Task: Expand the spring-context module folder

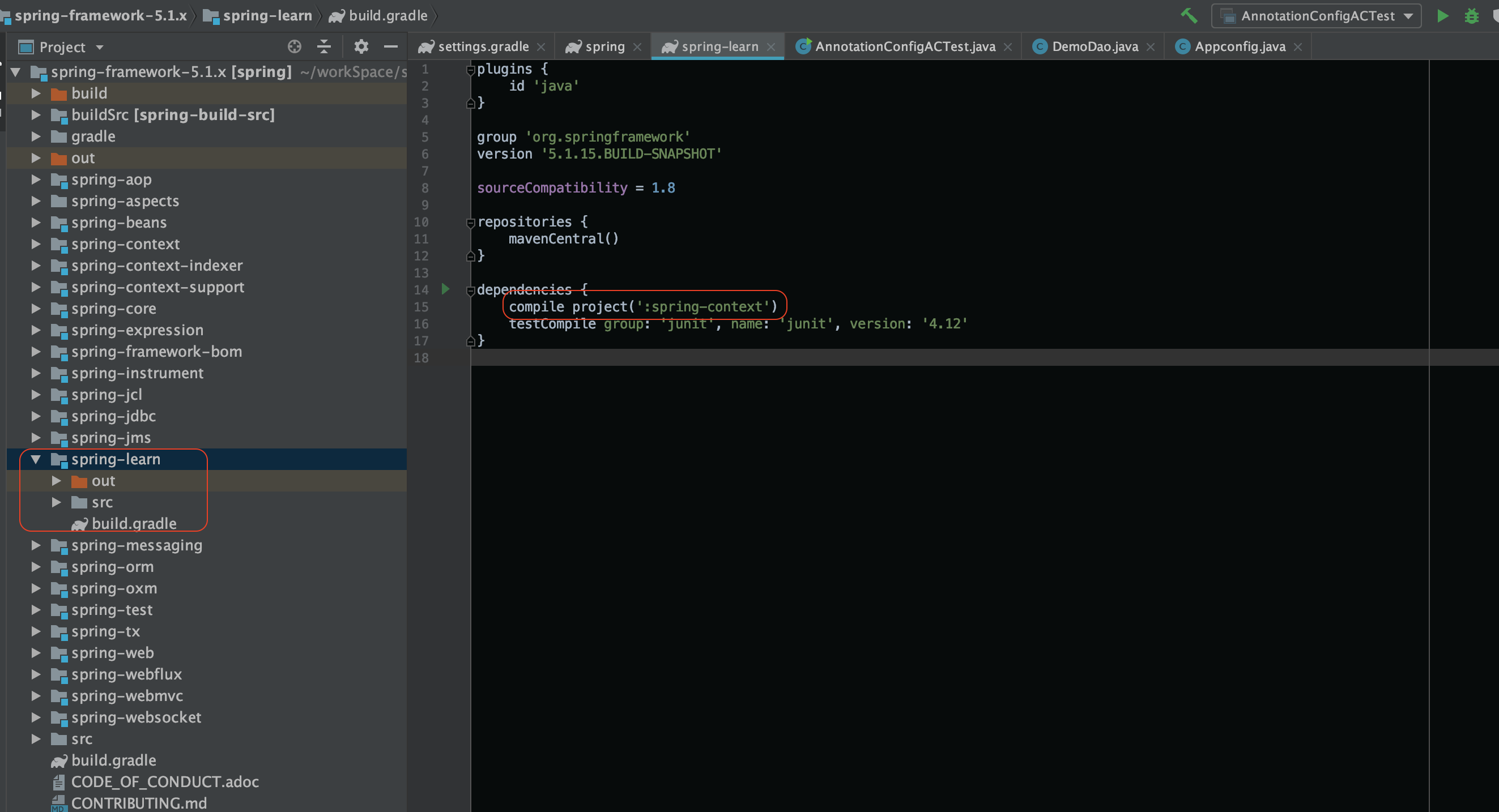Action: (x=36, y=244)
